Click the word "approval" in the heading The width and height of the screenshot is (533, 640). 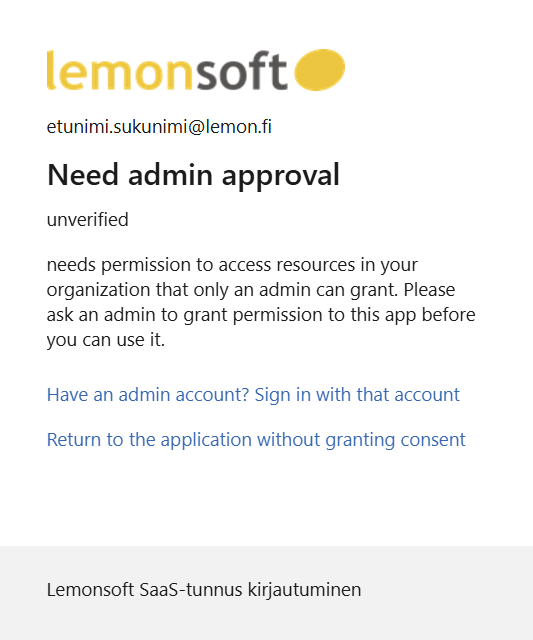[281, 176]
